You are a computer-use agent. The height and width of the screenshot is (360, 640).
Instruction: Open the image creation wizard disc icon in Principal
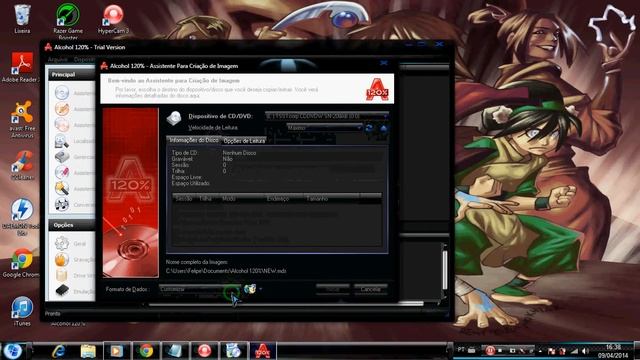pos(62,93)
